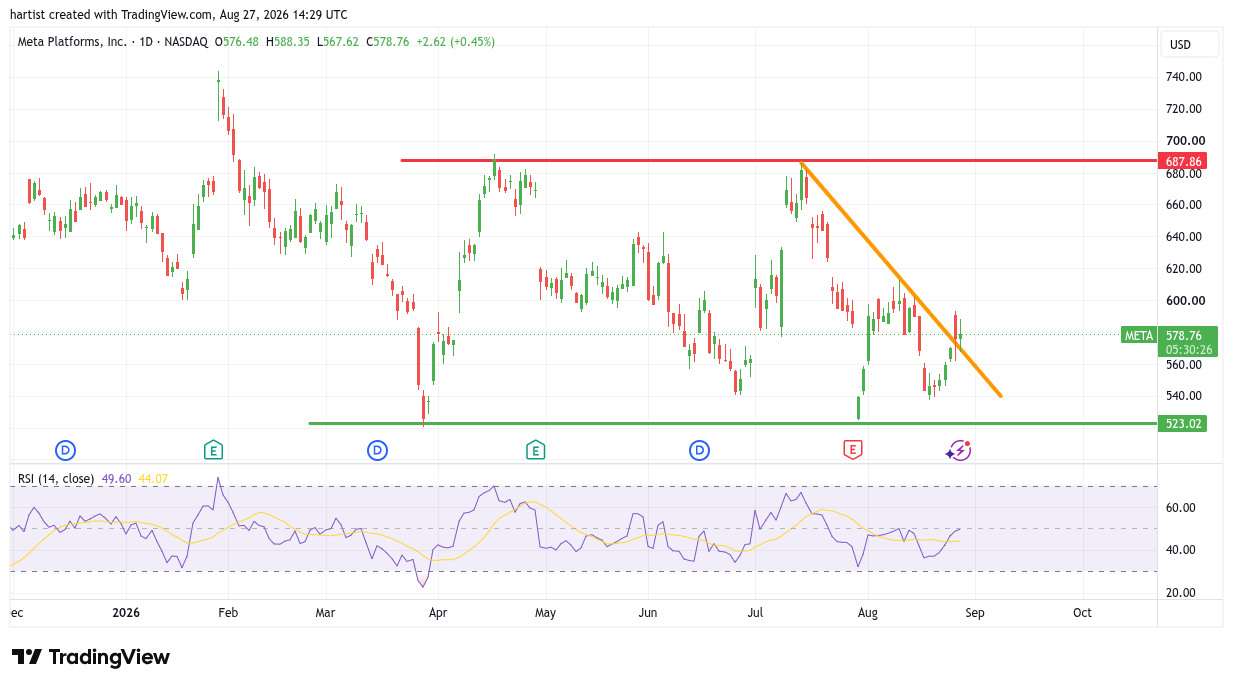
Task: Select the red horizontal resistance line
Action: 778,160
